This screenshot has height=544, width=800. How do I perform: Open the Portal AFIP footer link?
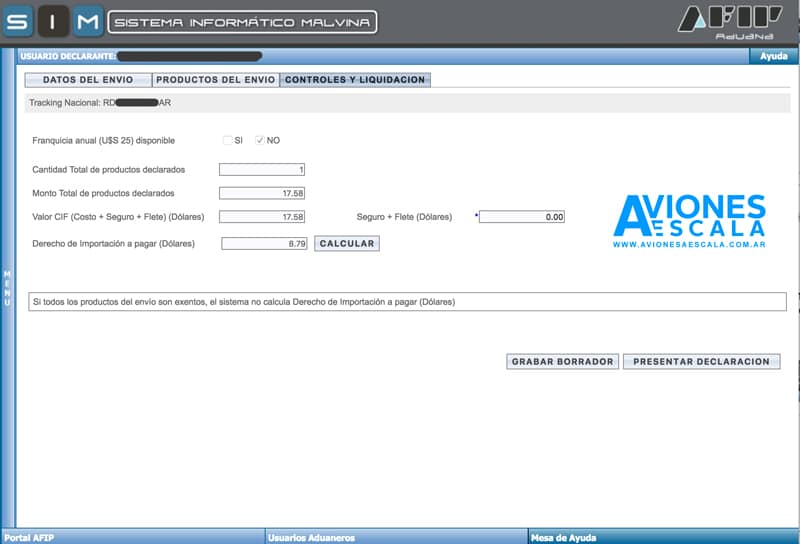[29, 537]
